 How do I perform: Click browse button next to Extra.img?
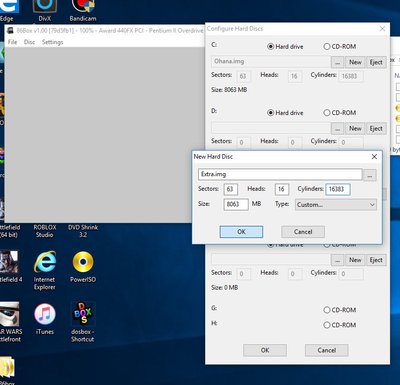tap(370, 175)
